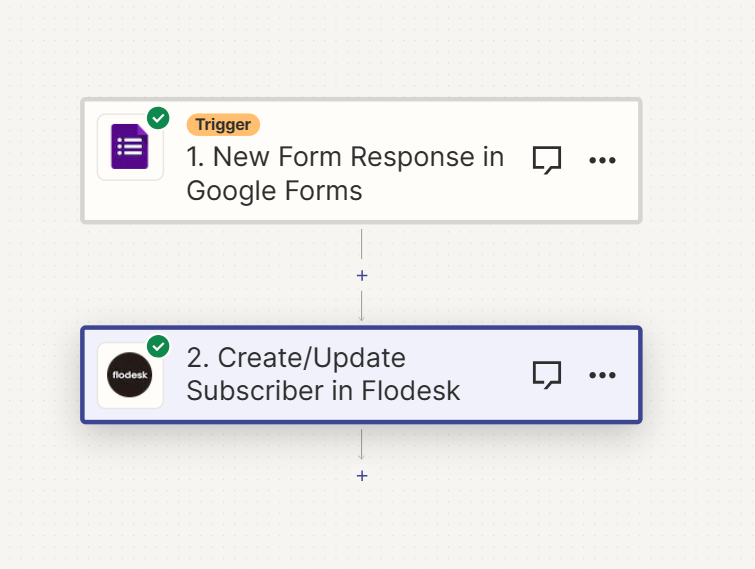Click the Google Forms app icon

point(130,147)
